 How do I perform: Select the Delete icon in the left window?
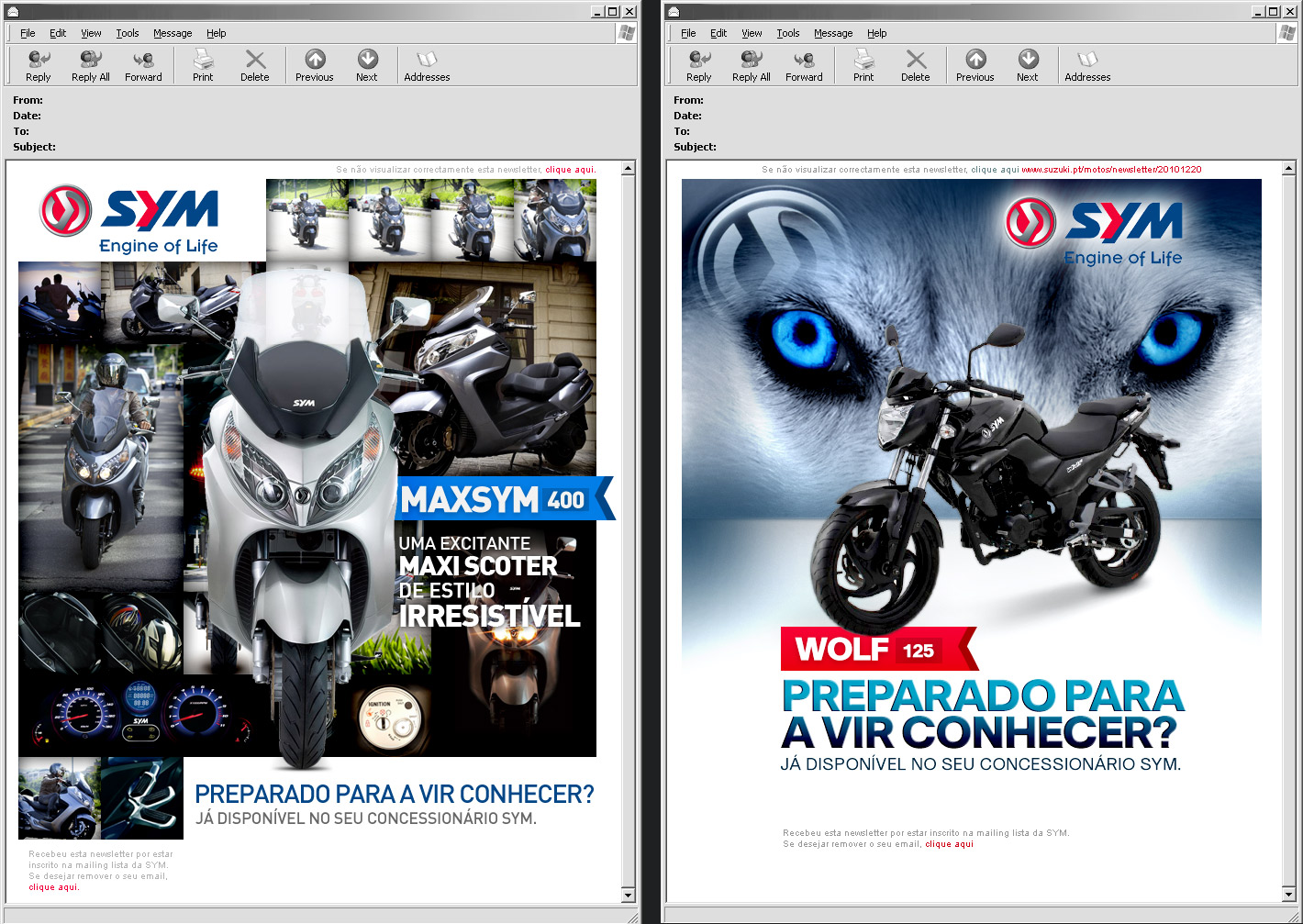tap(255, 64)
